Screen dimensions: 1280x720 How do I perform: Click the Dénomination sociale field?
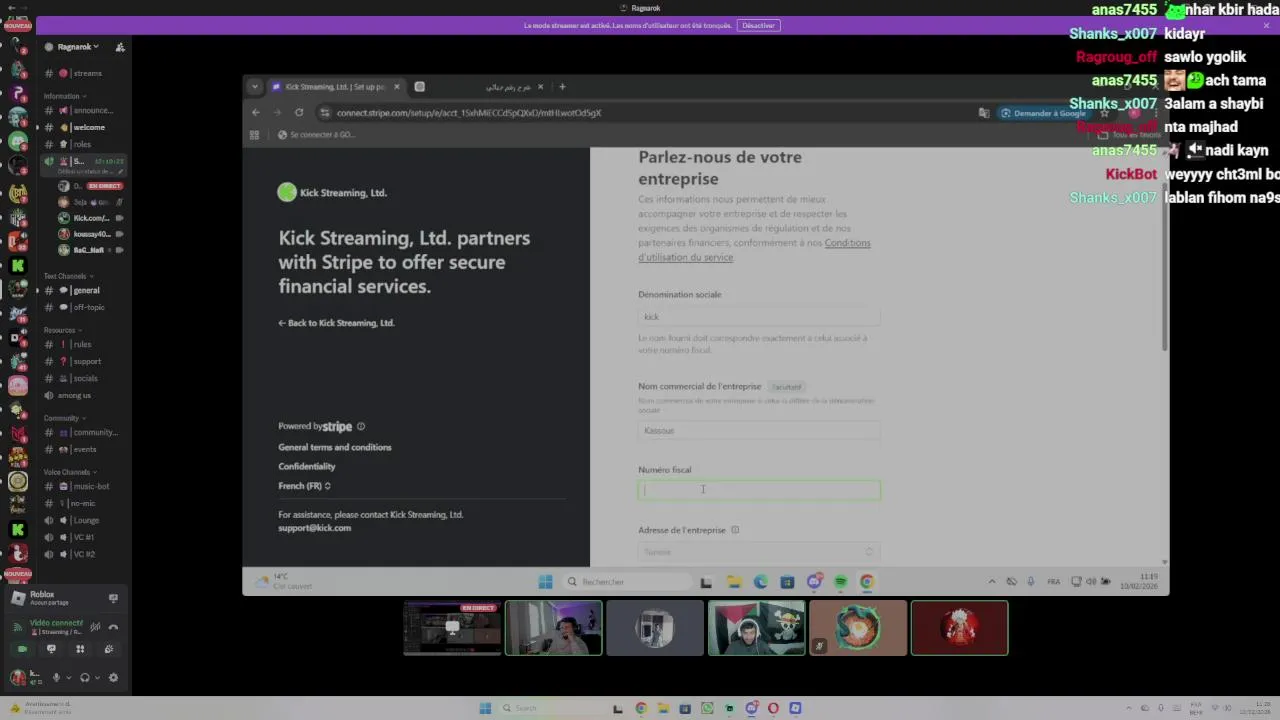coord(759,317)
